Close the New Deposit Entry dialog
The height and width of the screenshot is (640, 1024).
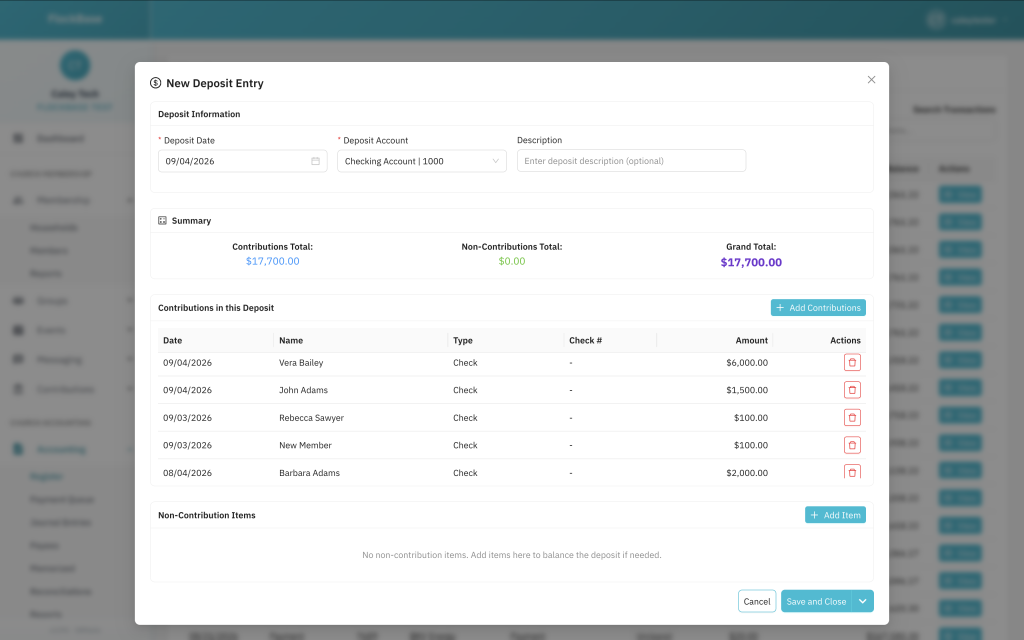[871, 80]
